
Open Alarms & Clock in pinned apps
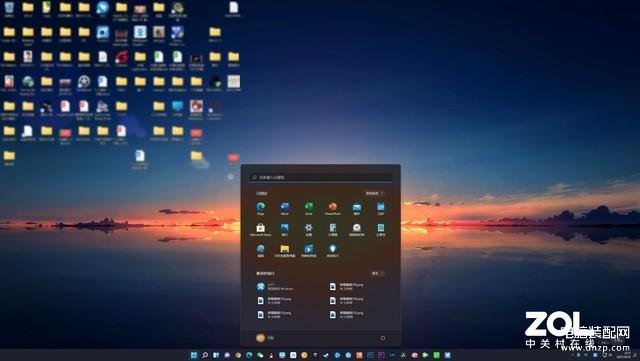357,230
